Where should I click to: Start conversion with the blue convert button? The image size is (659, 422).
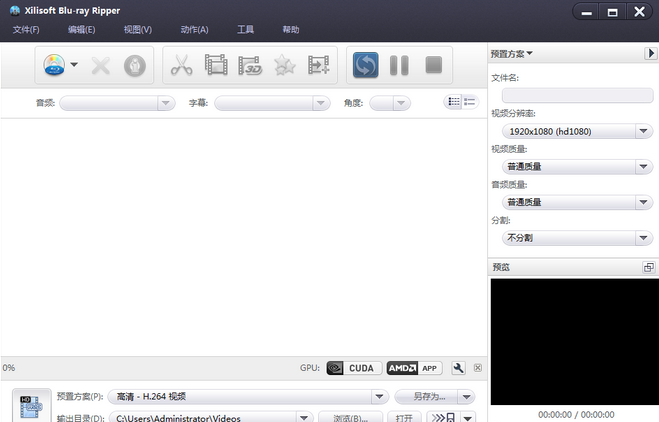[366, 65]
